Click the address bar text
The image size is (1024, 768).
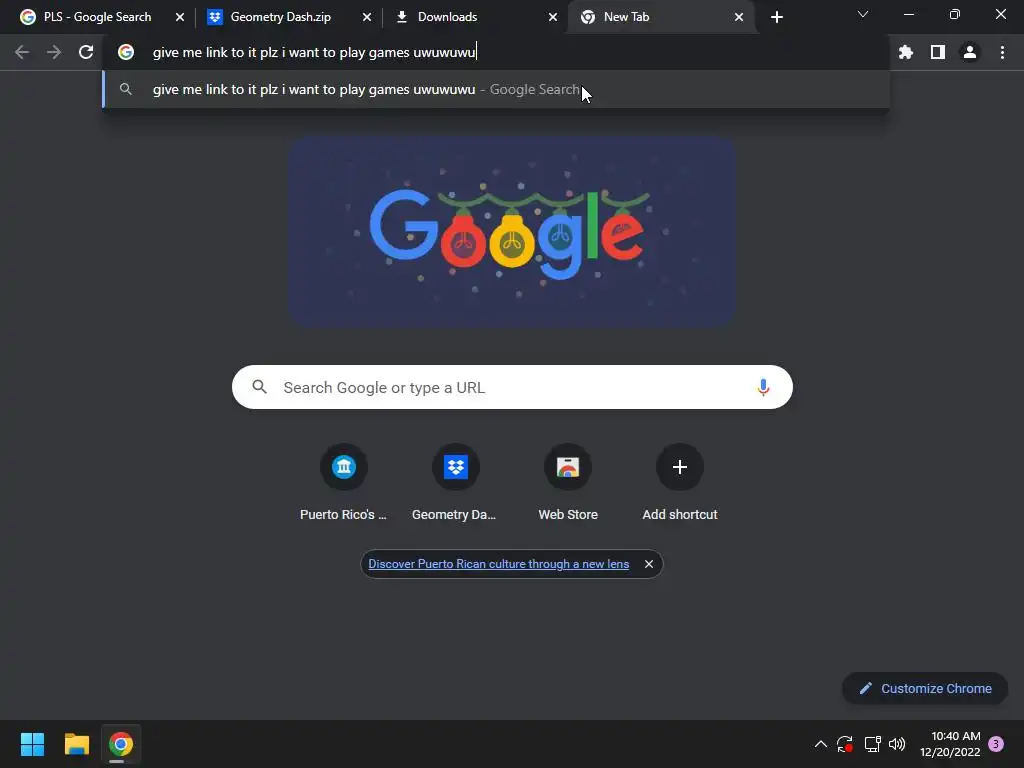(314, 52)
